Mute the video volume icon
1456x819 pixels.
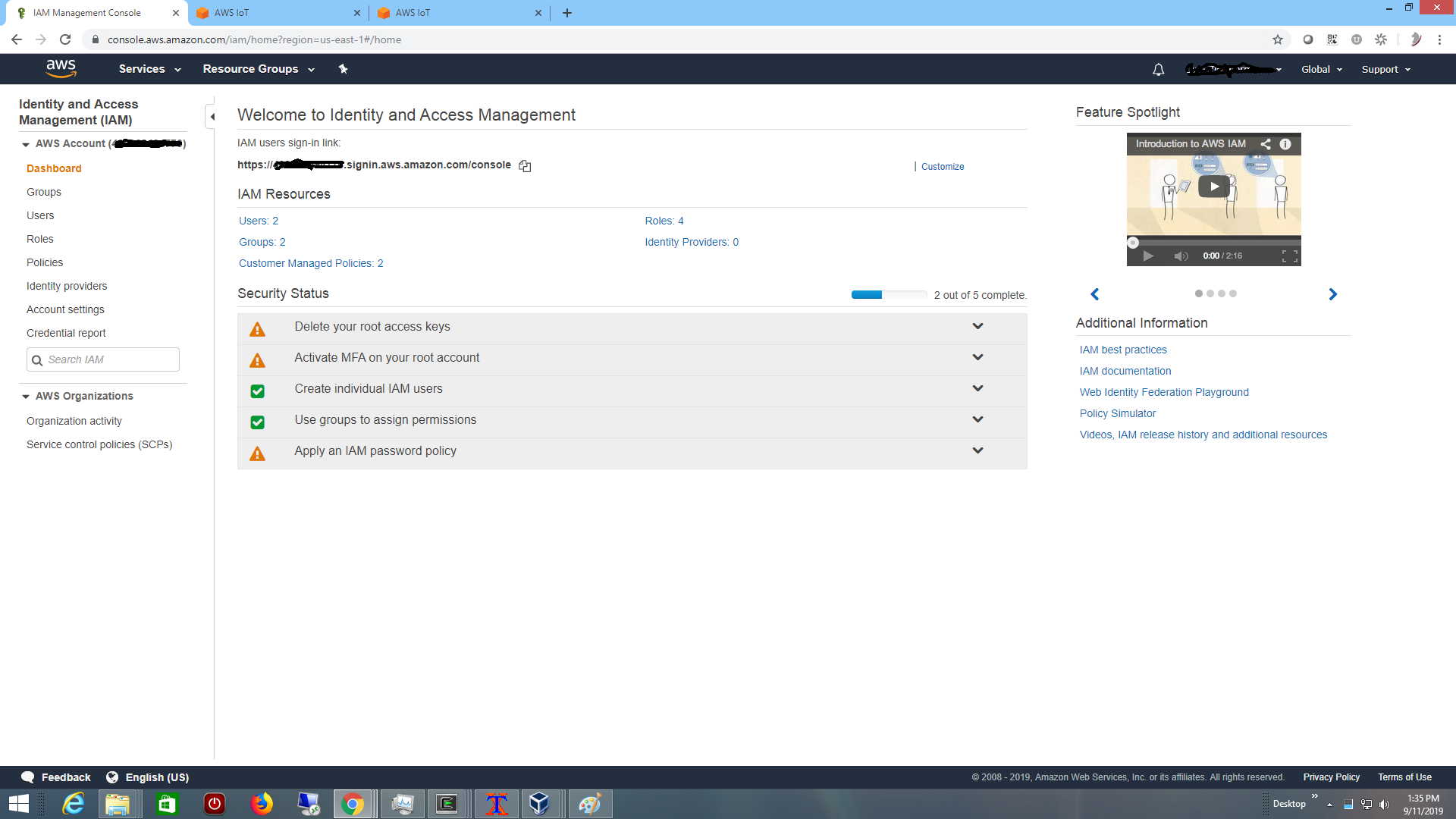tap(1181, 256)
